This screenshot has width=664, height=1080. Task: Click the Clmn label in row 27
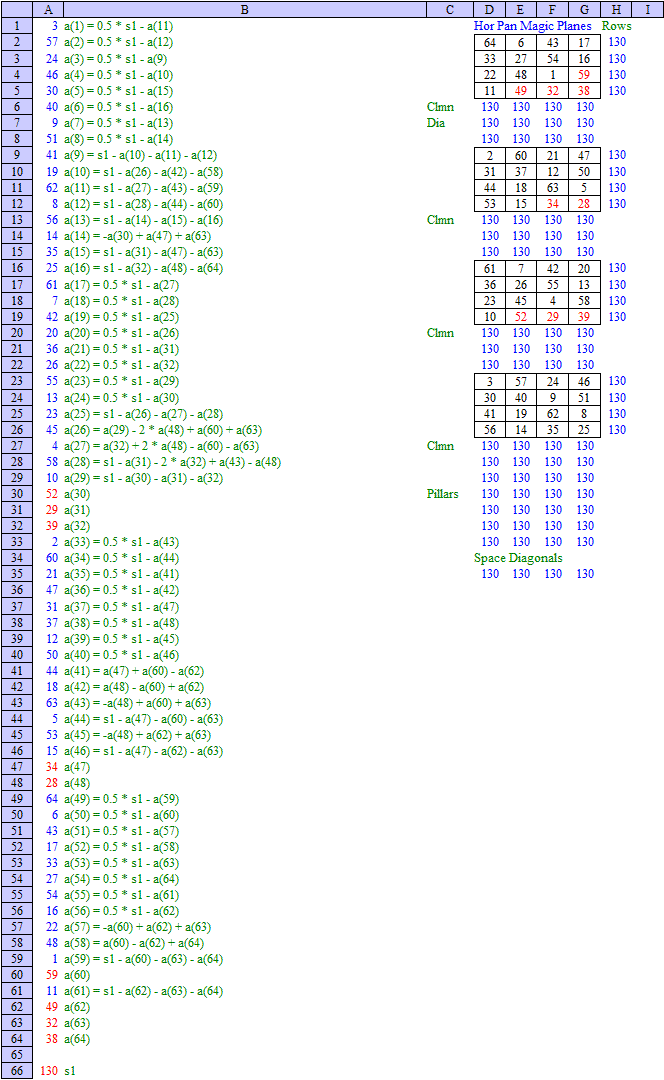[440, 446]
